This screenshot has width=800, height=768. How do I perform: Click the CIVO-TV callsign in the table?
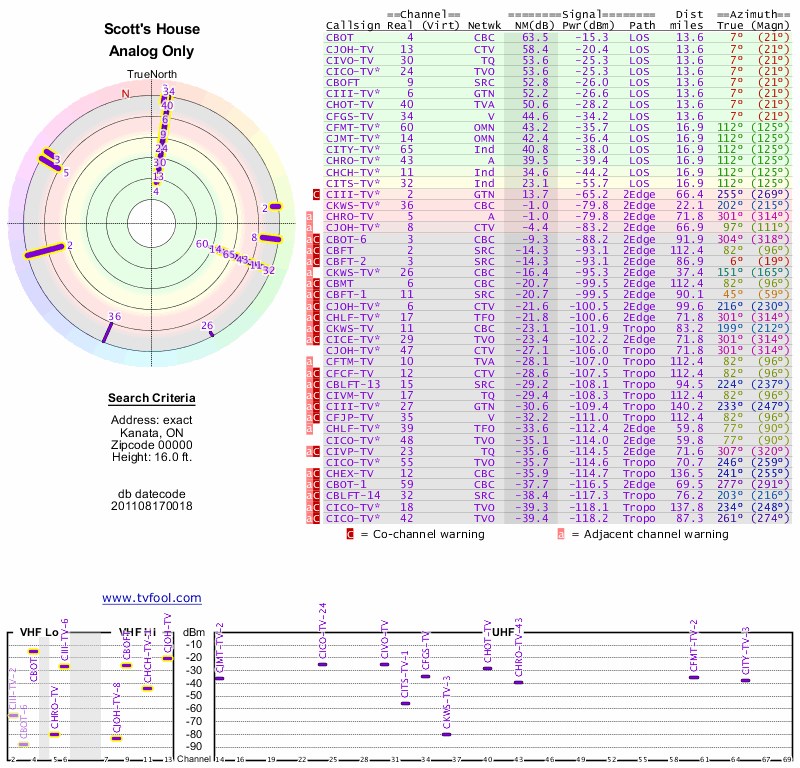(349, 60)
